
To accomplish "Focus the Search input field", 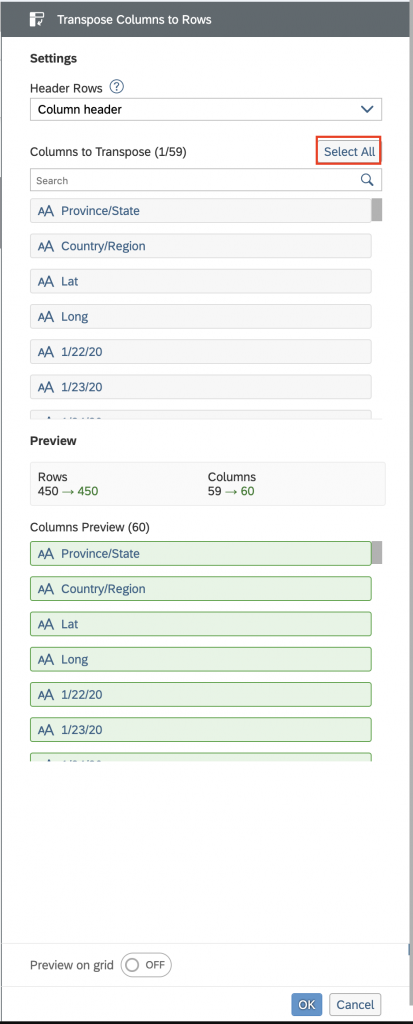I will tap(195, 180).
